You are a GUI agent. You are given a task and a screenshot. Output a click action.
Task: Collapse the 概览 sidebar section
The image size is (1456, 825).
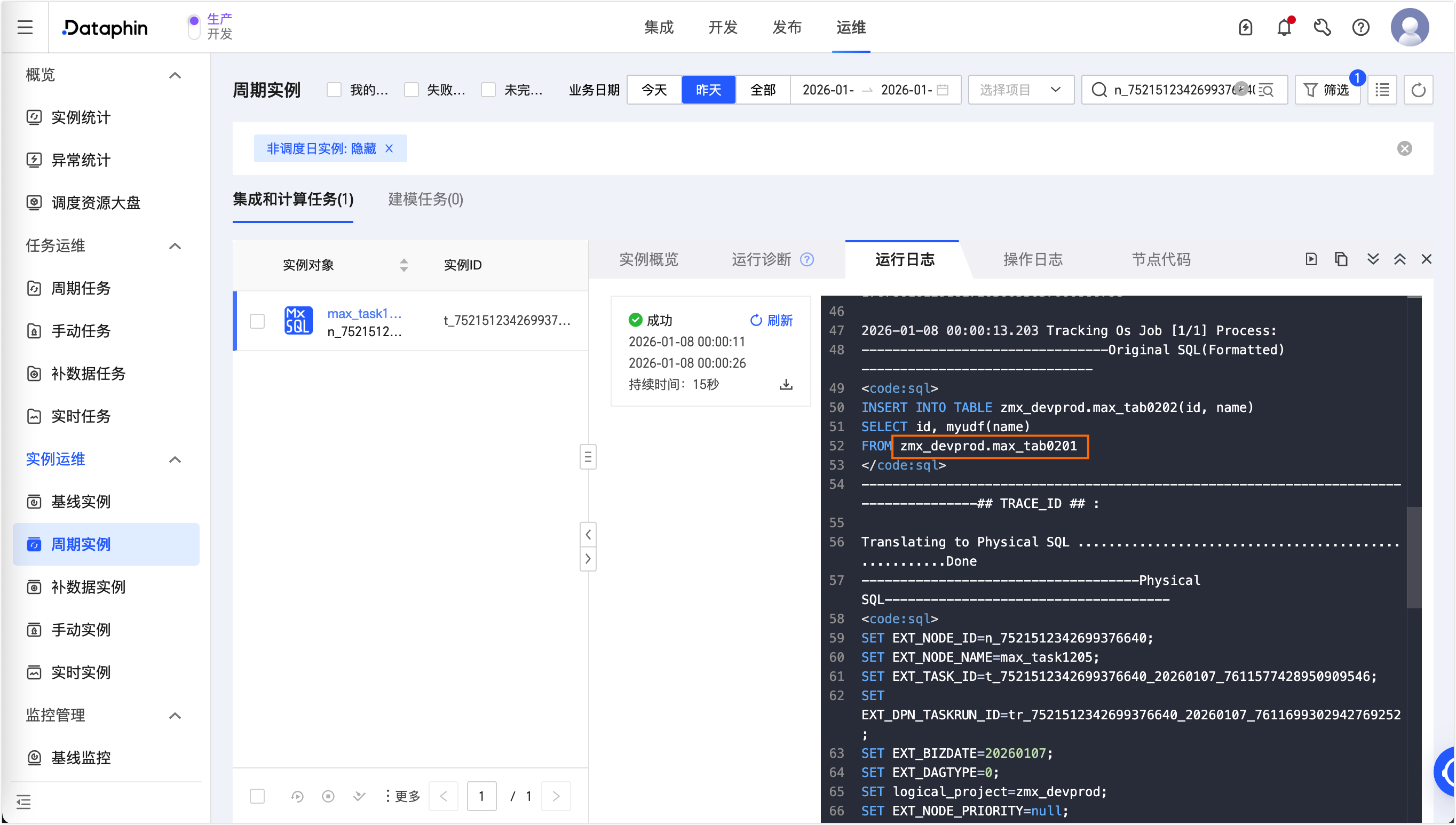pos(175,75)
